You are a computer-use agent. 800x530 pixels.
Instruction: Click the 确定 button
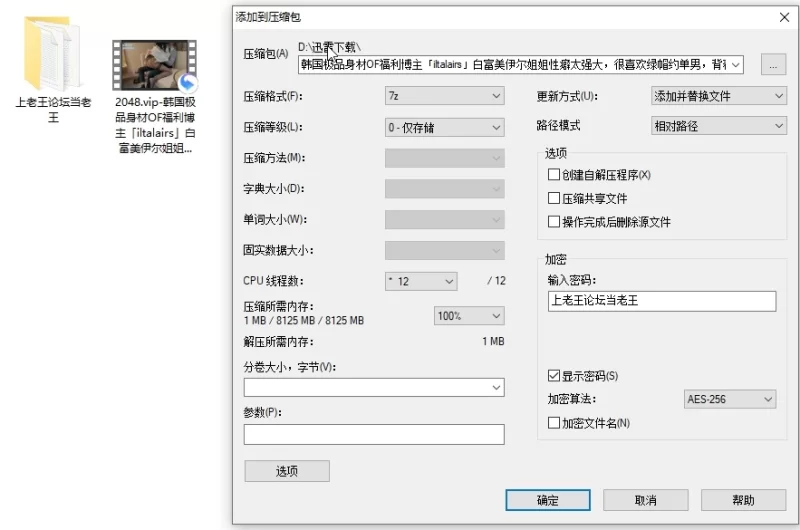547,500
